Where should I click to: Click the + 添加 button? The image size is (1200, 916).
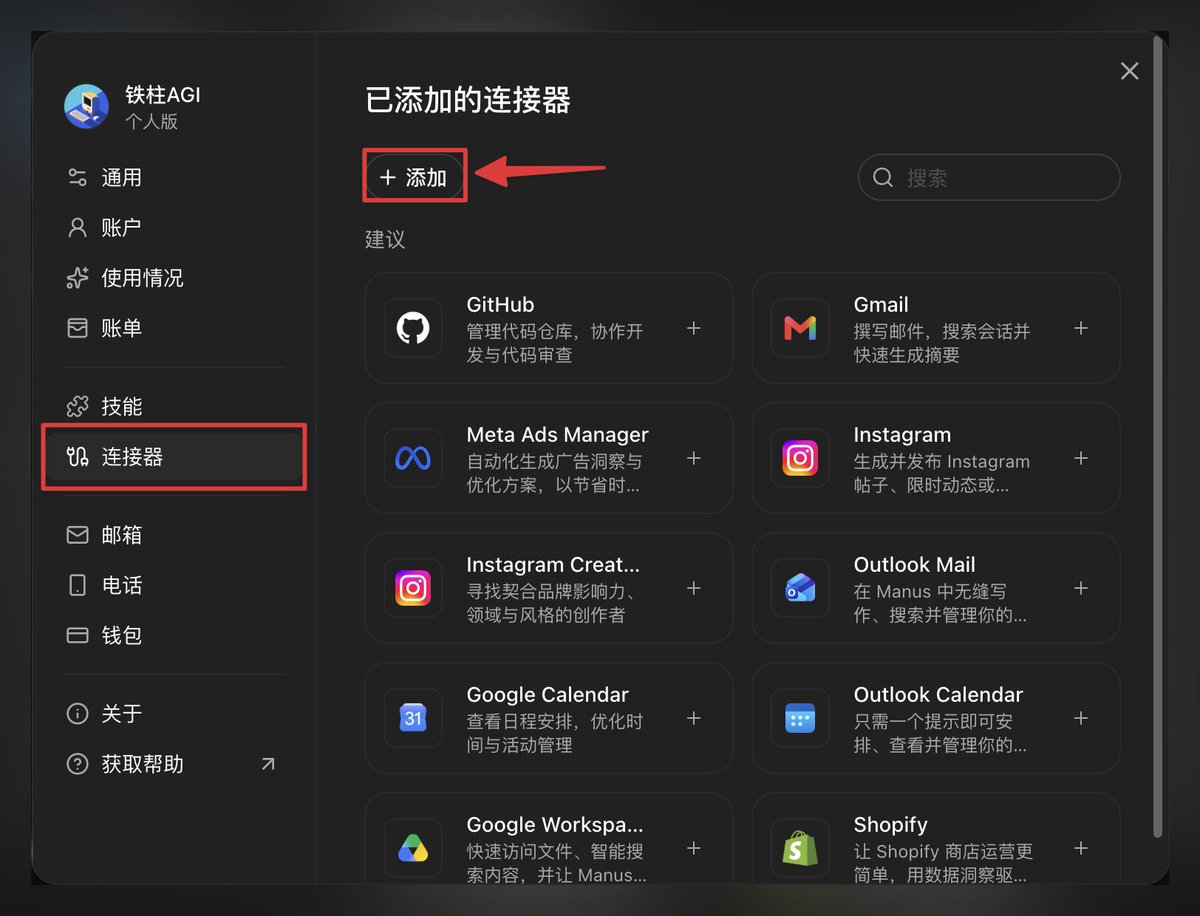[414, 177]
